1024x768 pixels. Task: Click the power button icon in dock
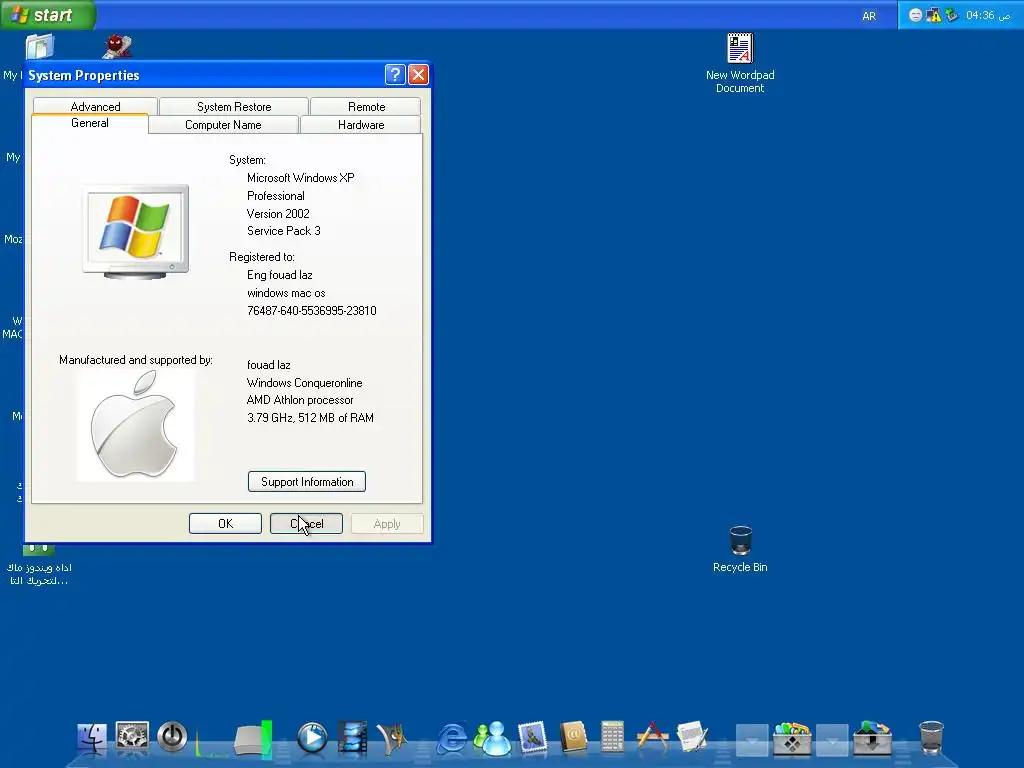tap(172, 738)
